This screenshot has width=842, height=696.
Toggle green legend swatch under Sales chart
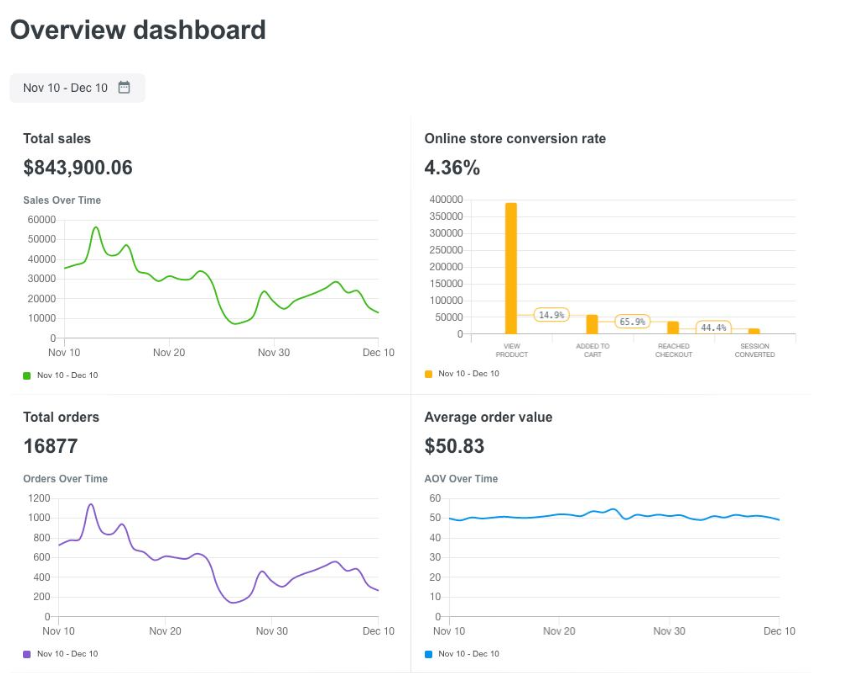pos(27,376)
